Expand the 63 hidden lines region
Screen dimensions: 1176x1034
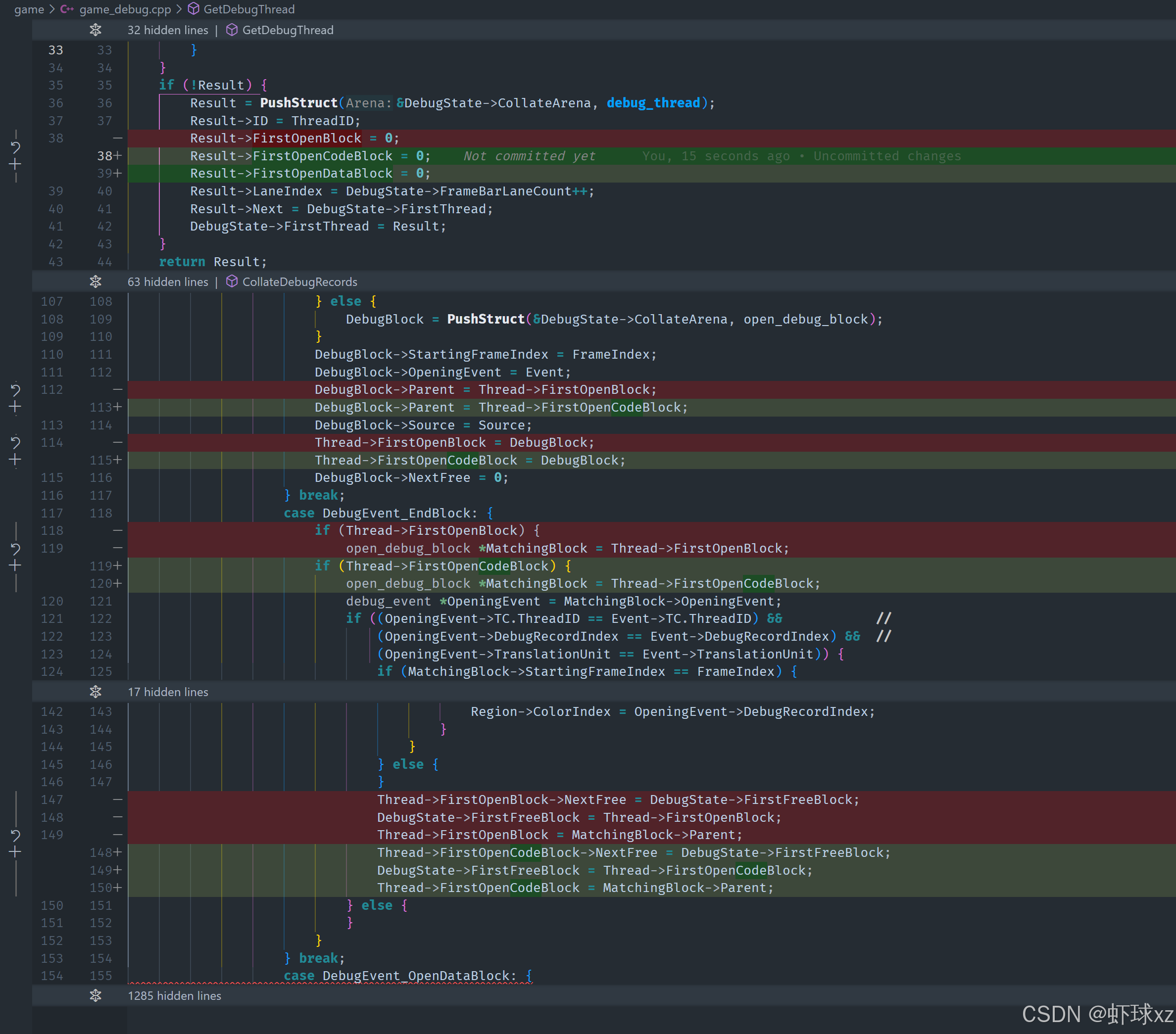pos(96,282)
